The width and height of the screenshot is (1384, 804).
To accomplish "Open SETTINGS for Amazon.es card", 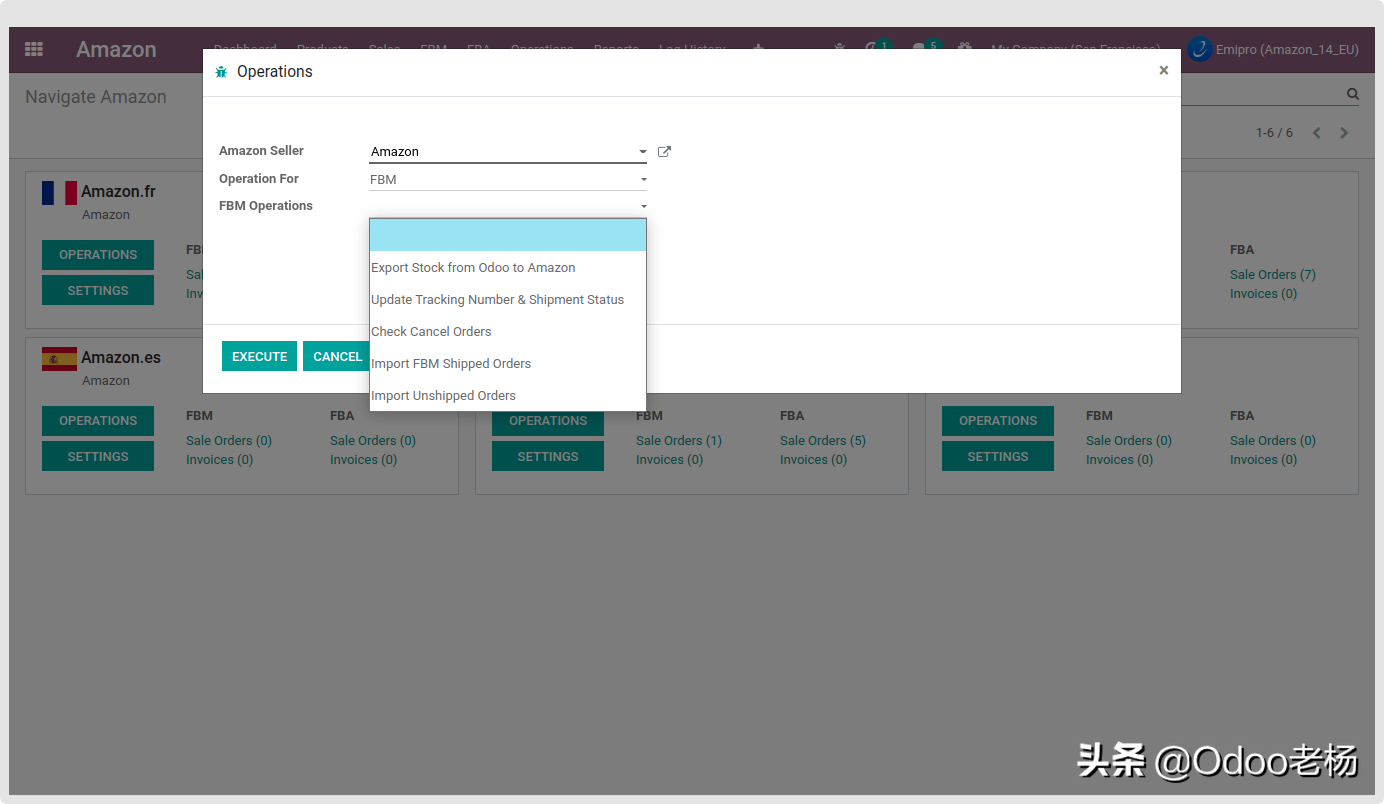I will click(x=98, y=457).
